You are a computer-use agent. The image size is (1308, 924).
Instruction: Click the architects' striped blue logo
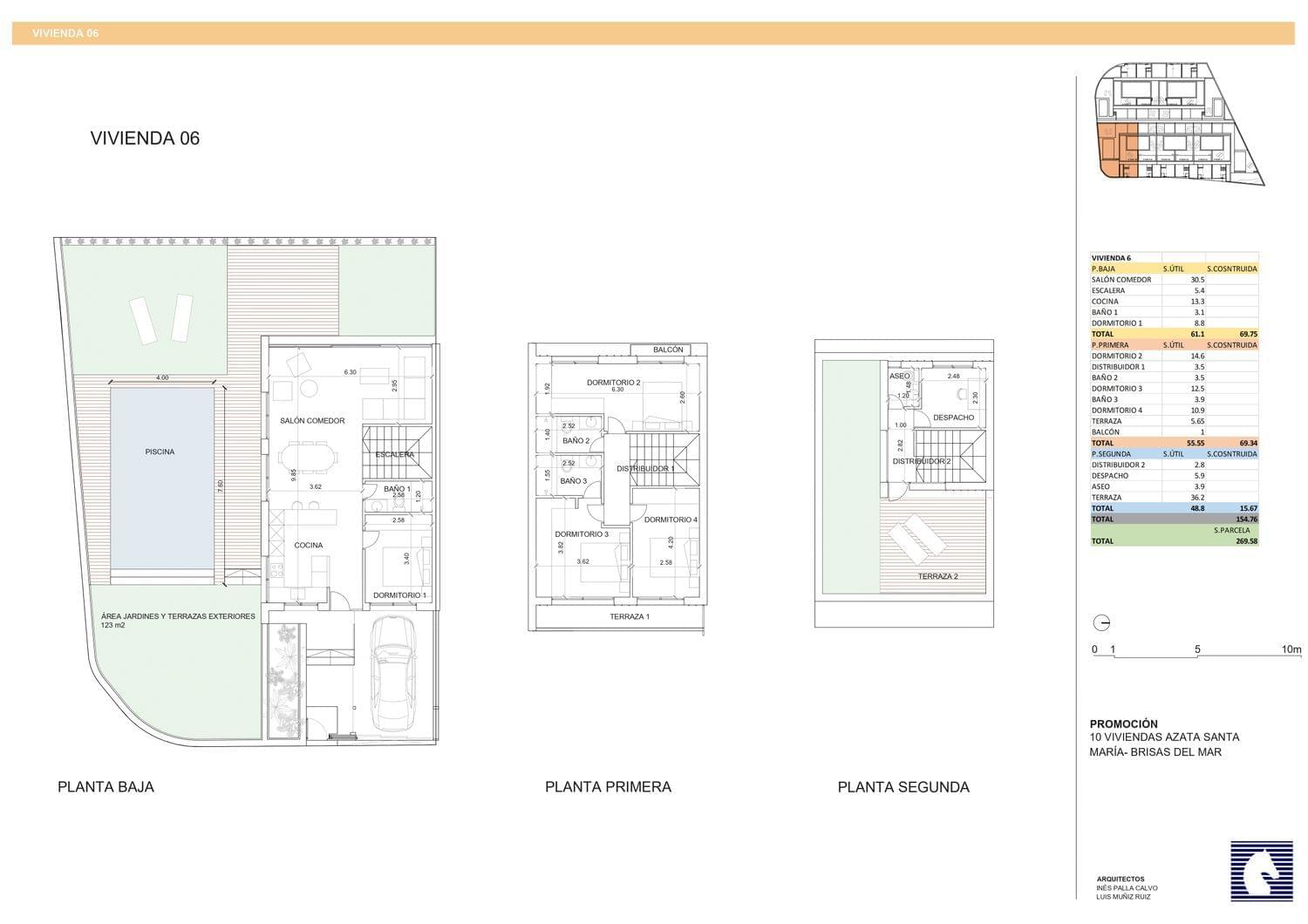[x=1262, y=871]
